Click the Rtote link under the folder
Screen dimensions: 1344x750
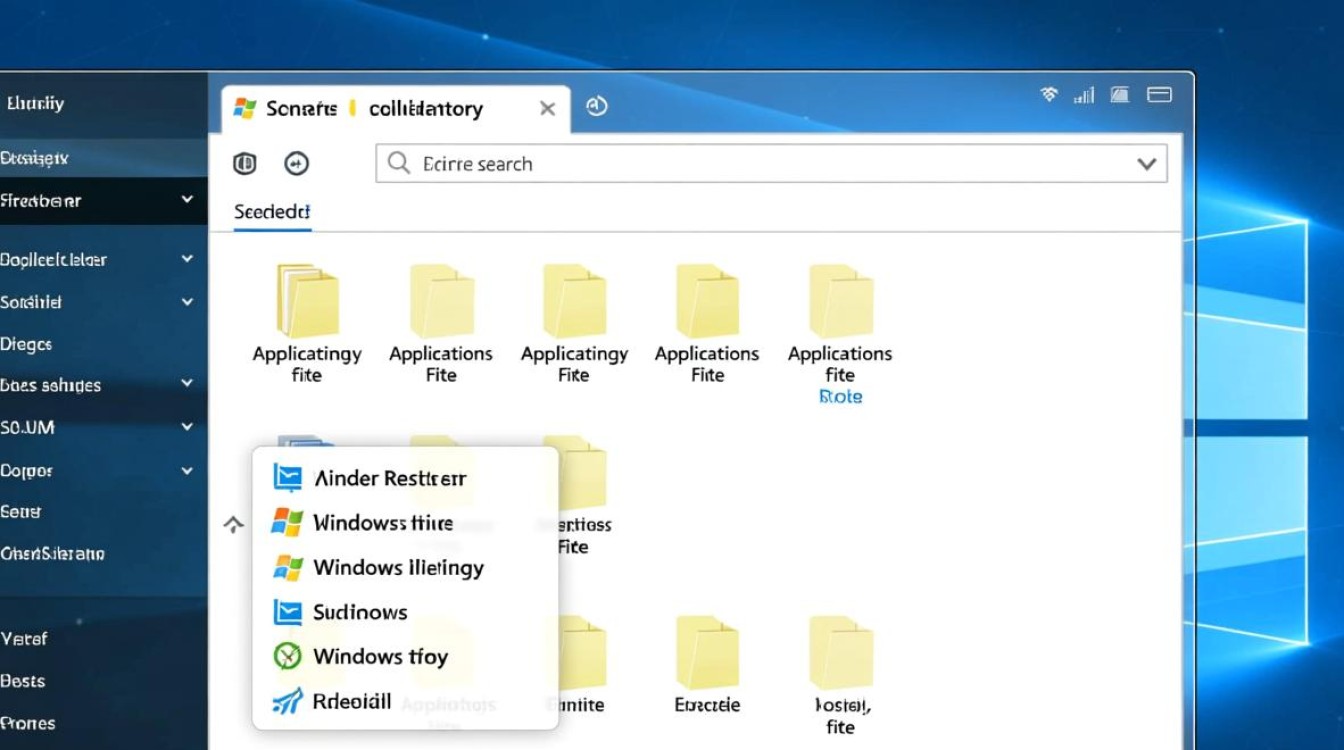coord(840,397)
